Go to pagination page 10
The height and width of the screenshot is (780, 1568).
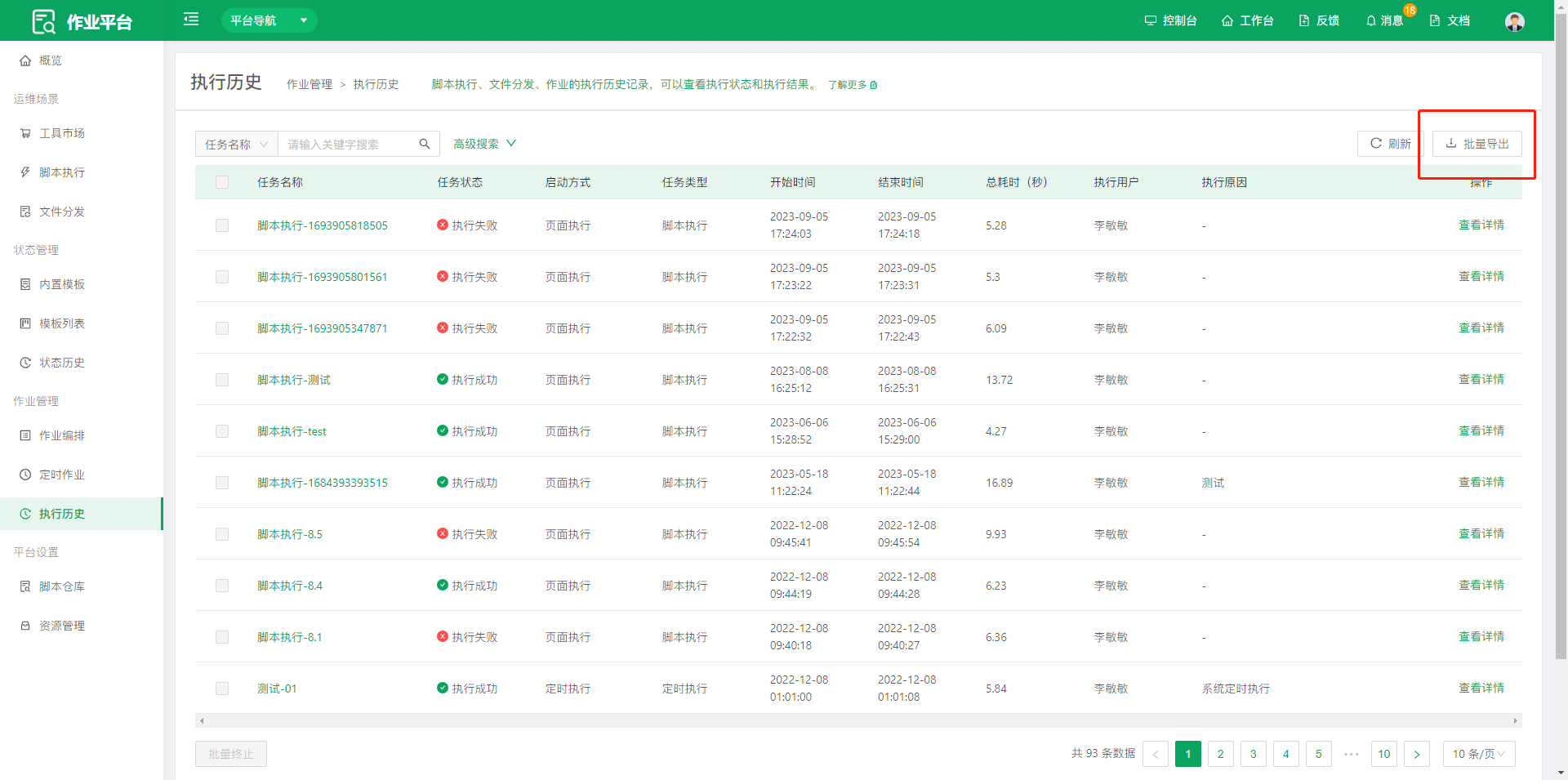pyautogui.click(x=1384, y=754)
